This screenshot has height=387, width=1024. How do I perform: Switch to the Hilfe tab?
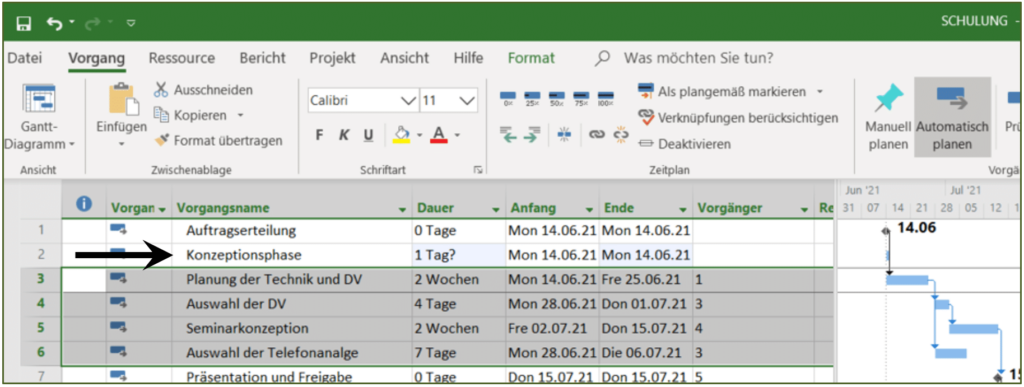pyautogui.click(x=469, y=58)
